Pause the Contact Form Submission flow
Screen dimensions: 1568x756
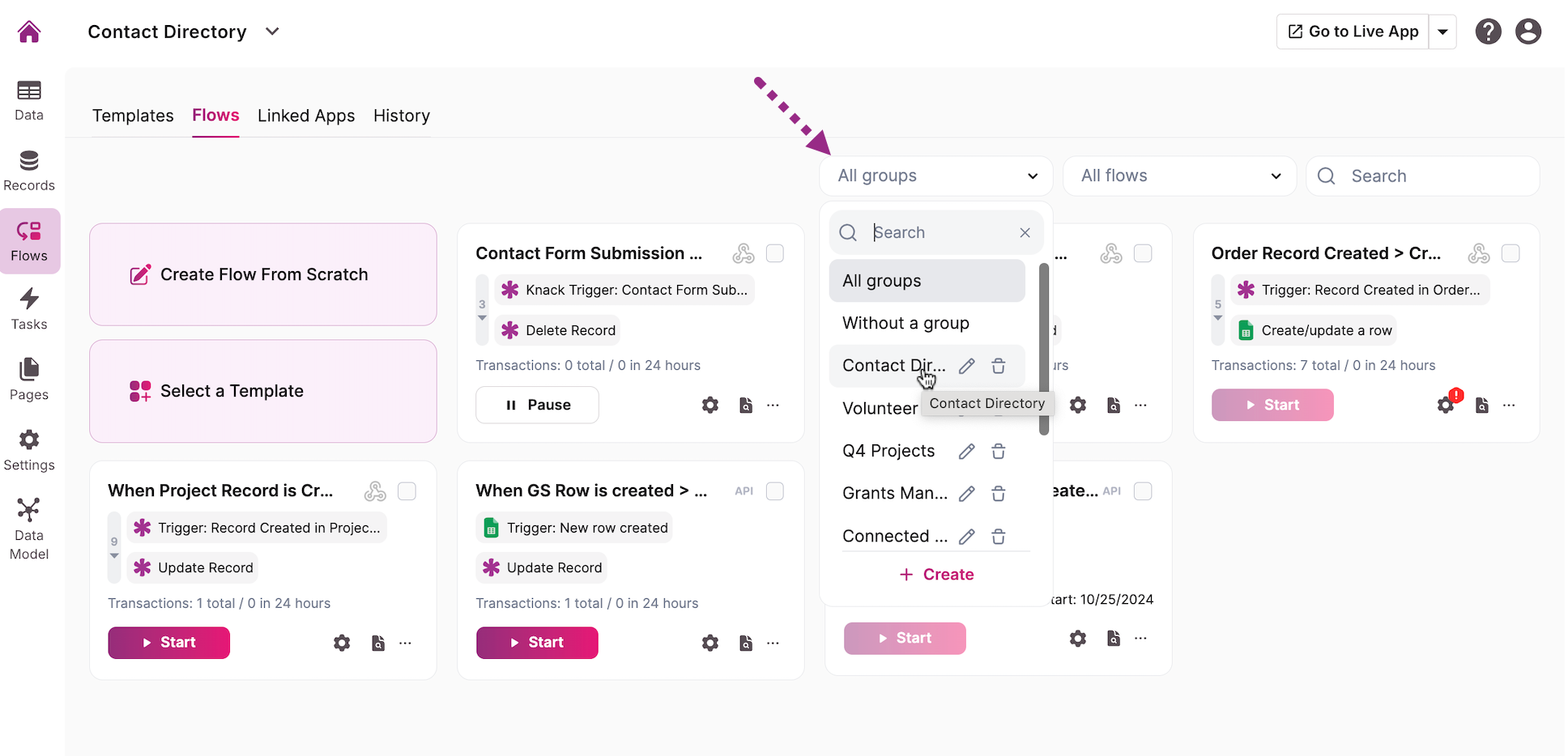click(537, 405)
